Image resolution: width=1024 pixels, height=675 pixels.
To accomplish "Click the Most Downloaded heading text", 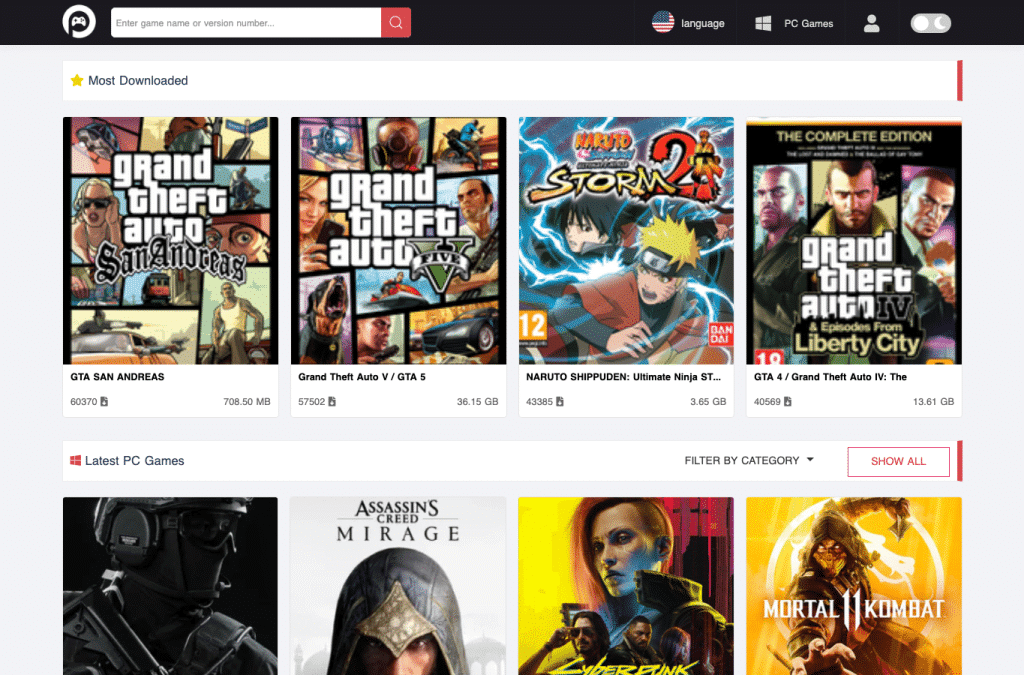I will [138, 80].
